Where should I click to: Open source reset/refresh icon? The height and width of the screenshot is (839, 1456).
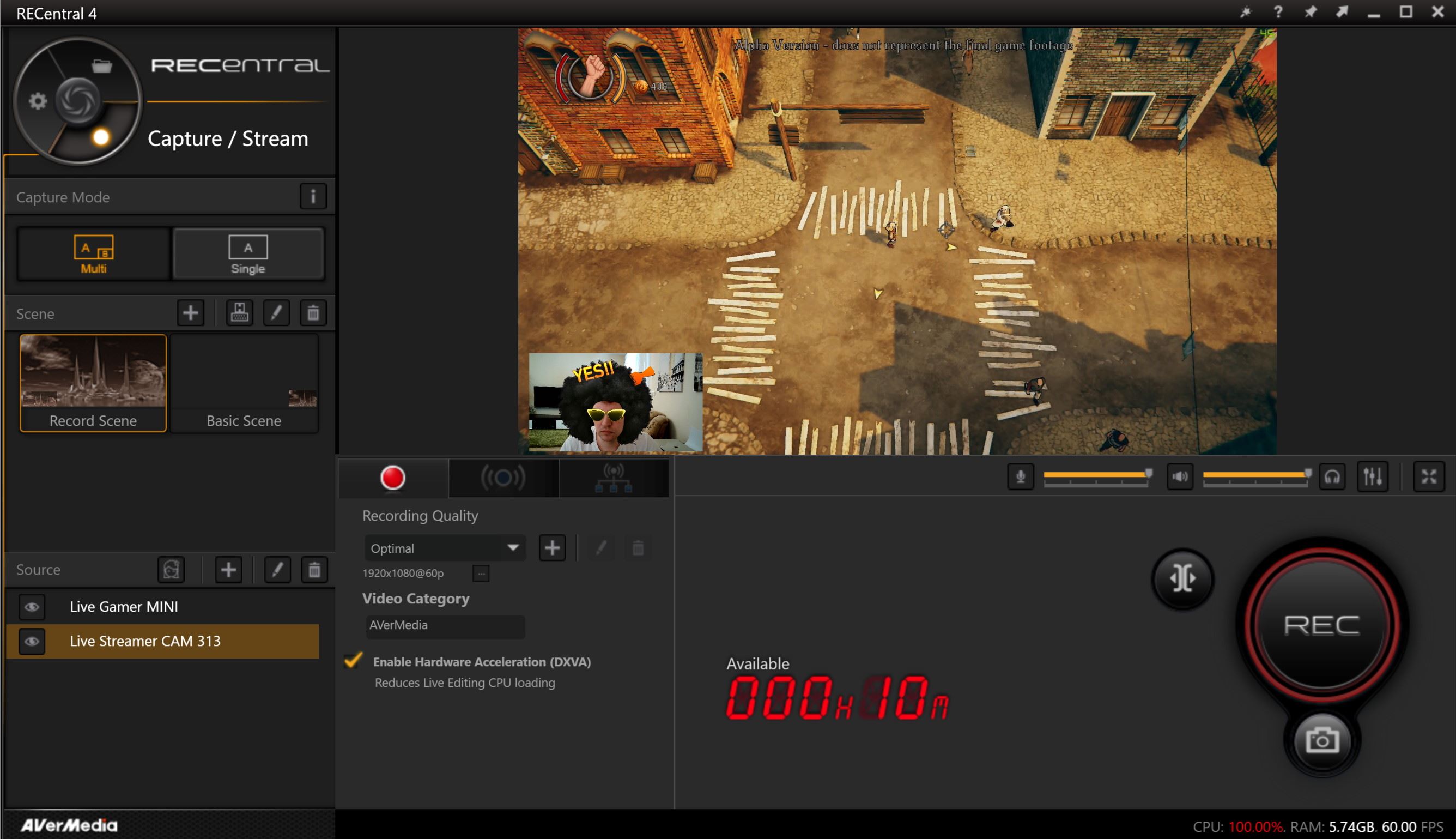pos(171,569)
